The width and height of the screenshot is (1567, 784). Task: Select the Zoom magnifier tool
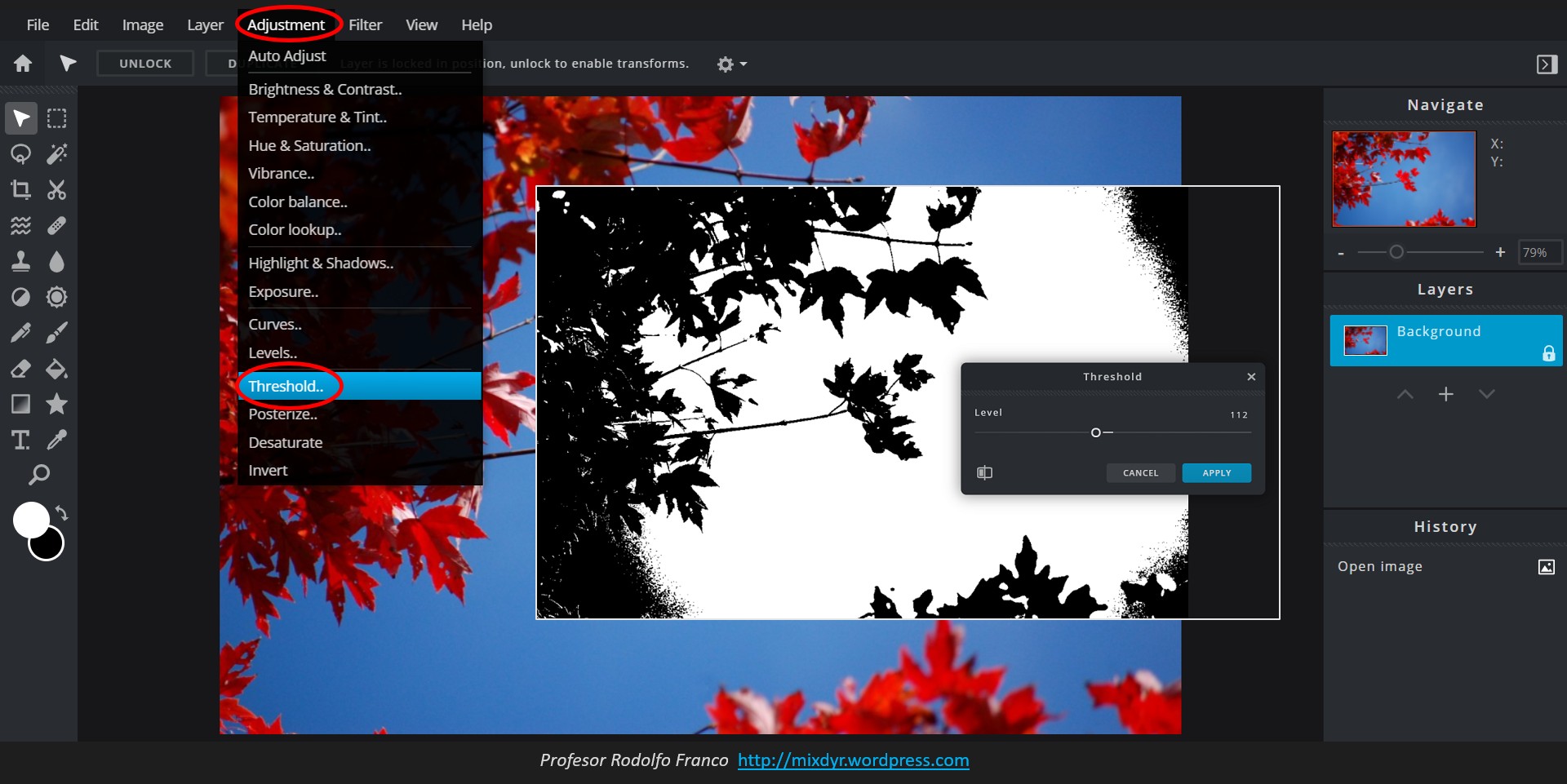tap(38, 475)
